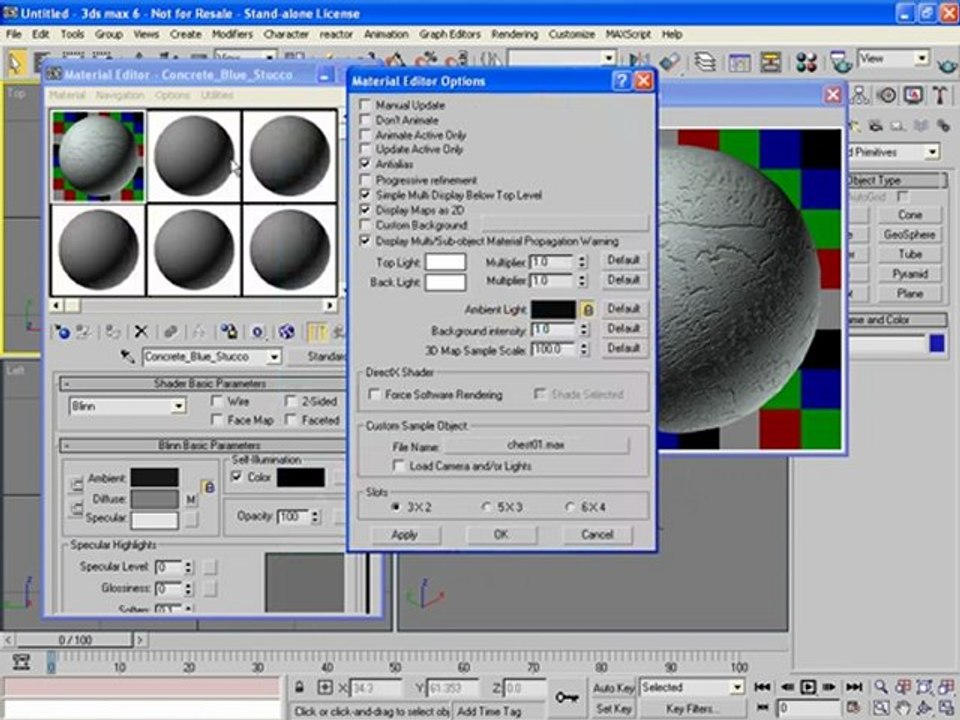Viewport: 960px width, 720px height.
Task: Open the Rendering menu
Action: coord(514,34)
